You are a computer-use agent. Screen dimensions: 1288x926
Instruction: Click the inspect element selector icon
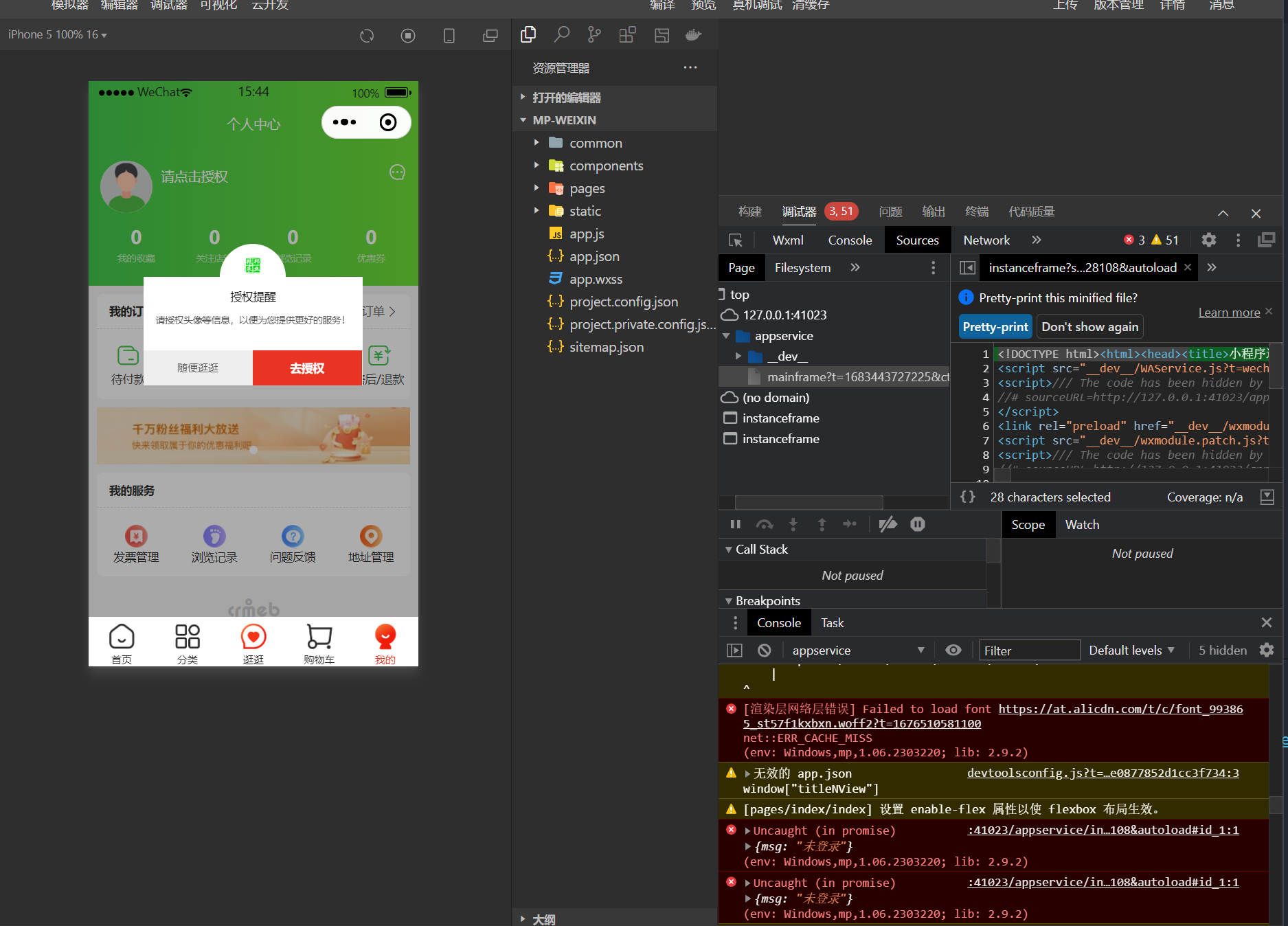point(735,240)
